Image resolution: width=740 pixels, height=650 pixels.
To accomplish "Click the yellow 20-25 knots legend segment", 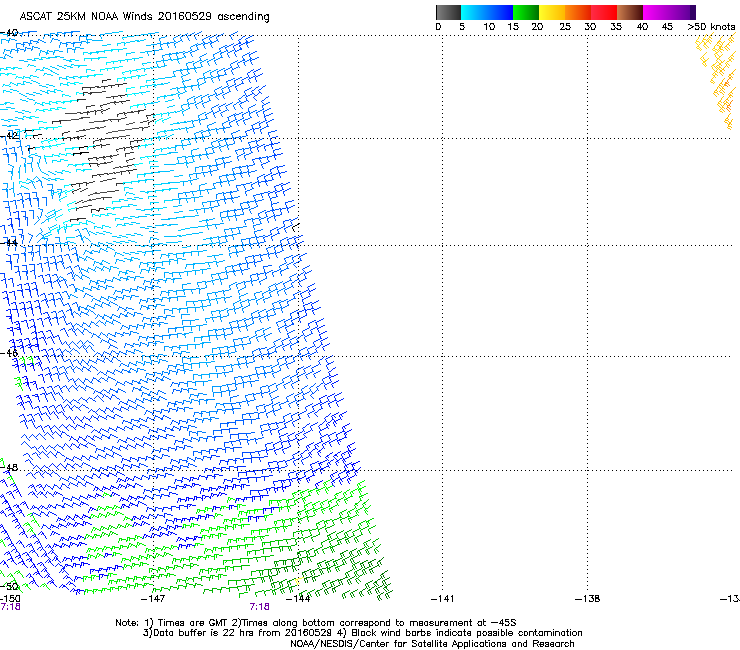I will [x=552, y=12].
